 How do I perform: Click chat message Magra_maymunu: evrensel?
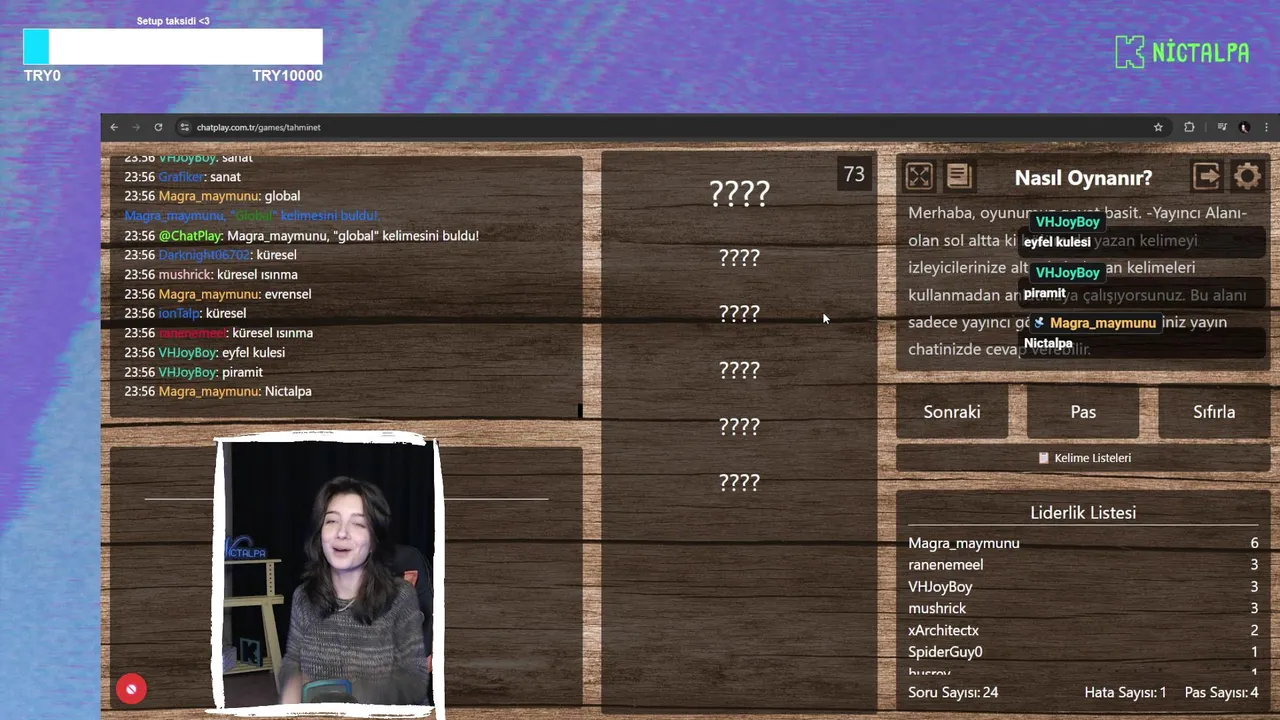(218, 294)
